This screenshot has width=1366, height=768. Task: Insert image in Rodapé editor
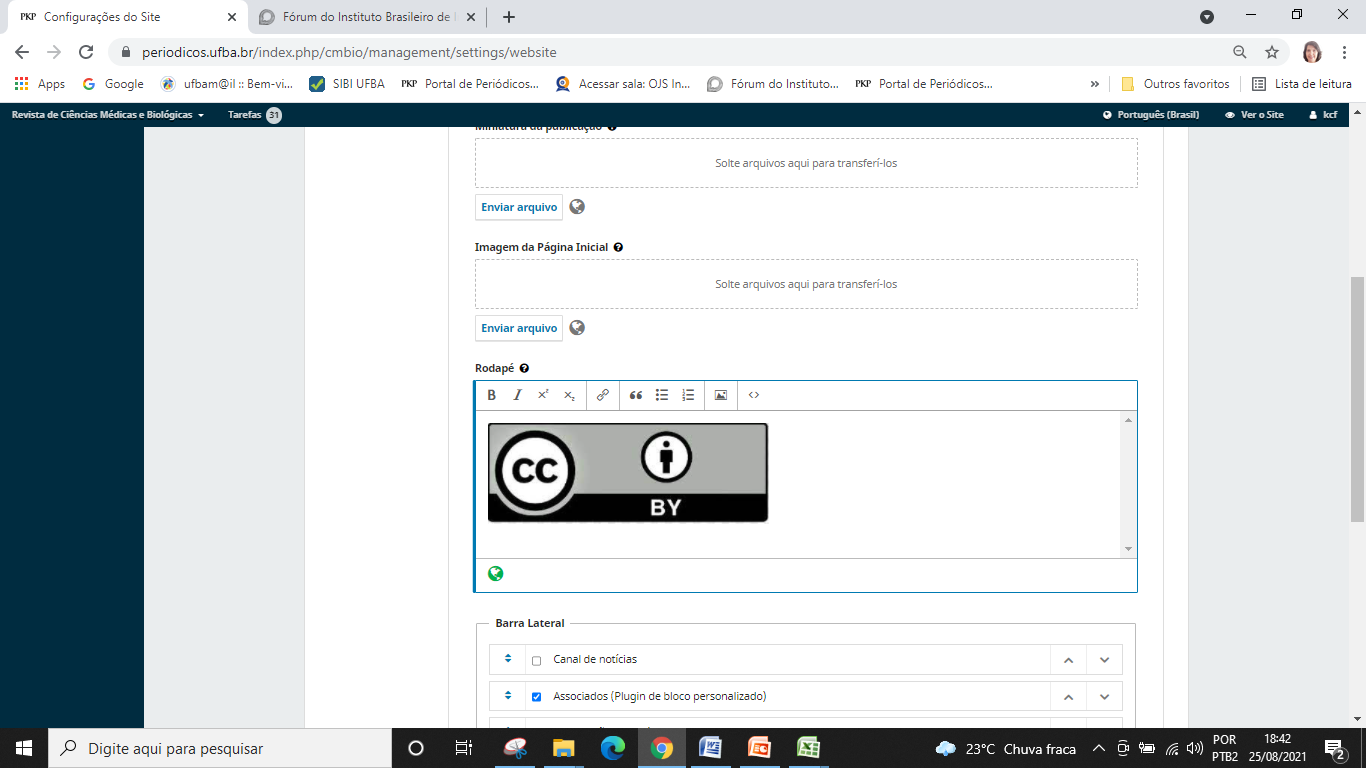pos(721,395)
